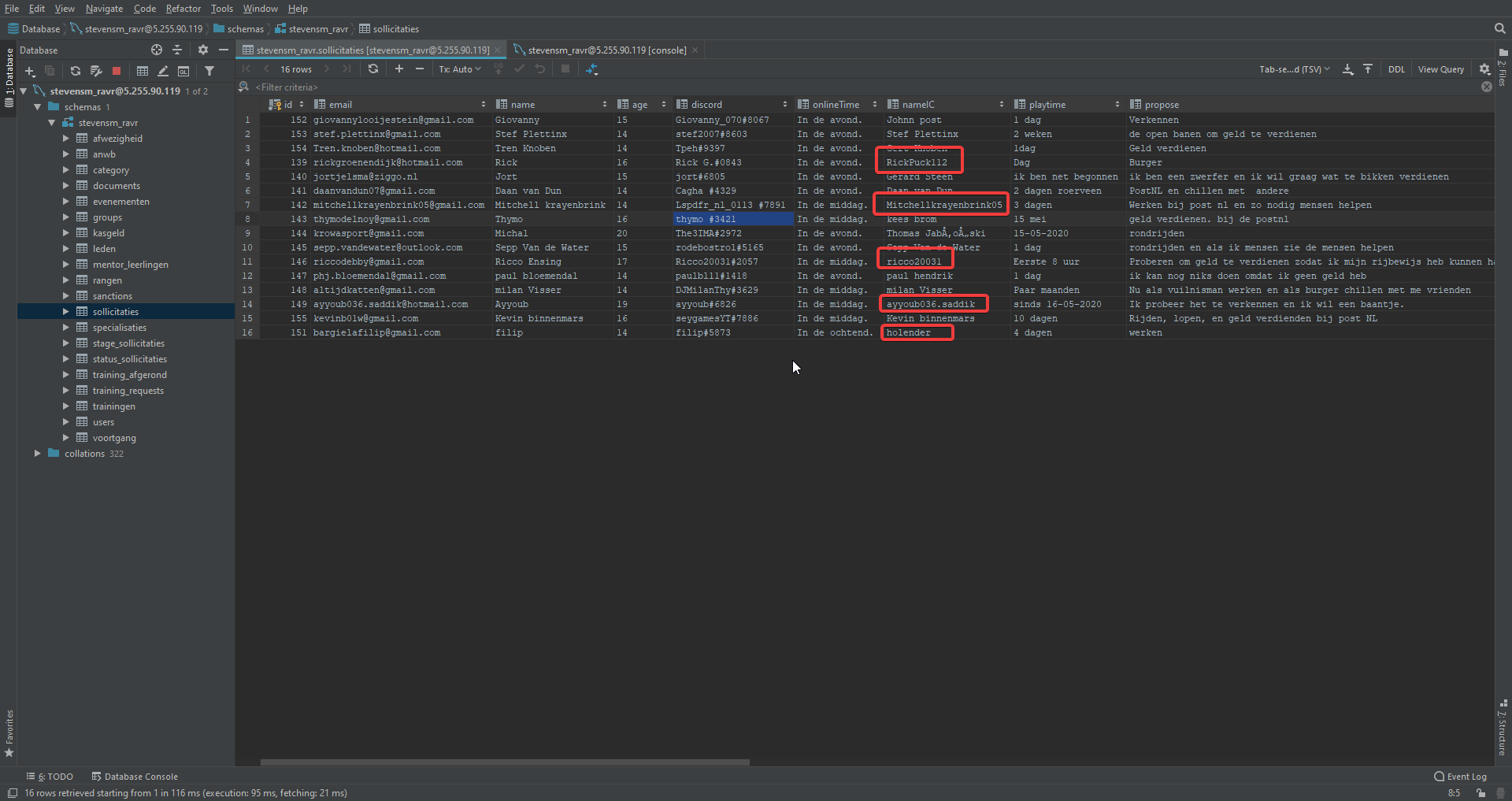The image size is (1512, 801).
Task: Click the Reload Page refresh icon in data toolbar
Action: (x=373, y=69)
